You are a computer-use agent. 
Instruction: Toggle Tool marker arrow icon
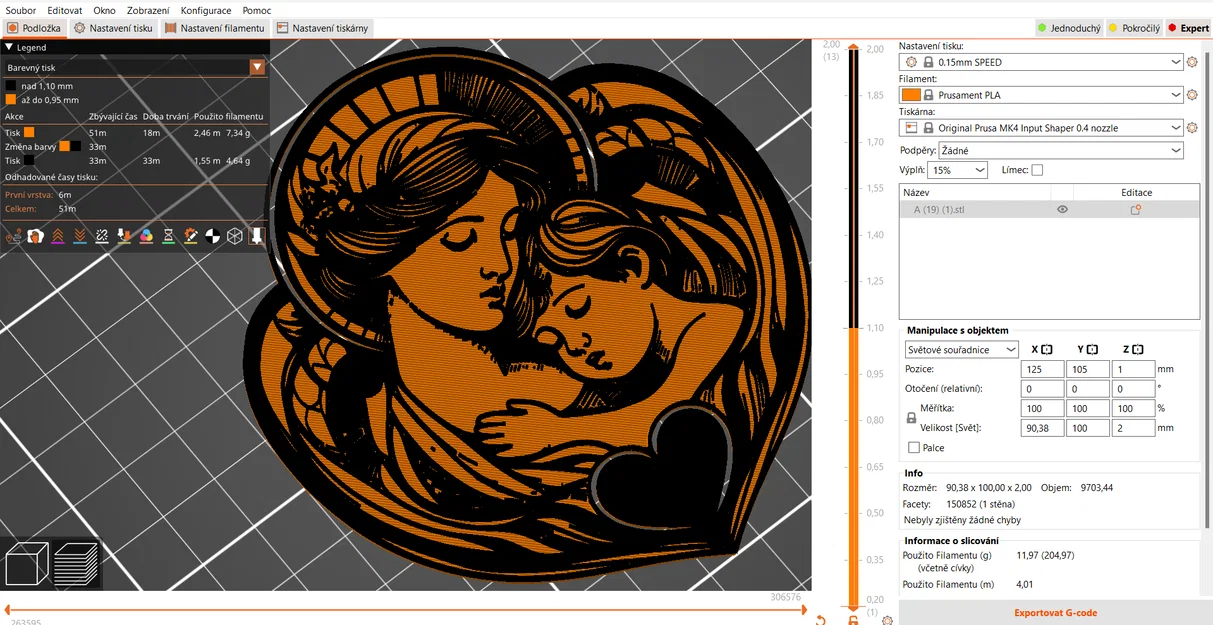[x=256, y=236]
